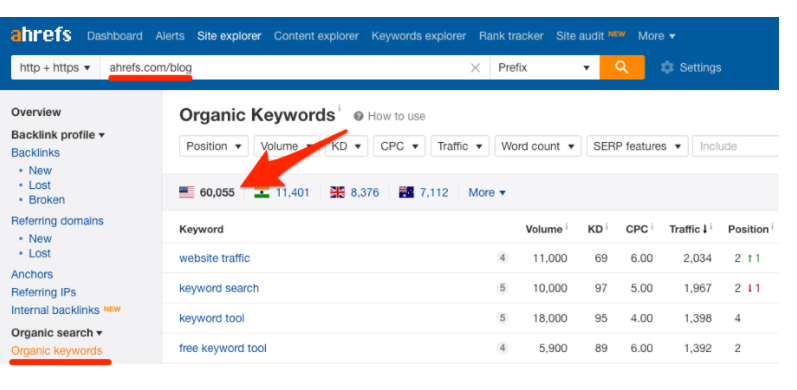Click the info icon beside Position column

[x=772, y=226]
